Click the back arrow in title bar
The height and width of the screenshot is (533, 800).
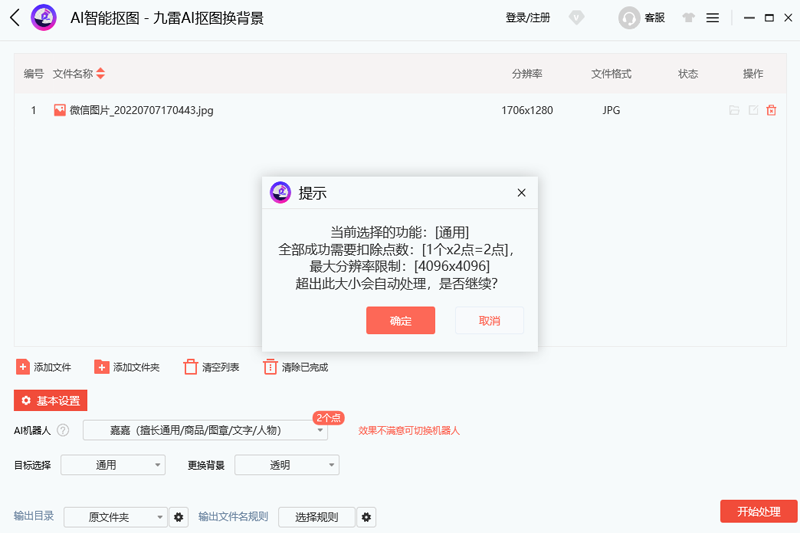[15, 18]
